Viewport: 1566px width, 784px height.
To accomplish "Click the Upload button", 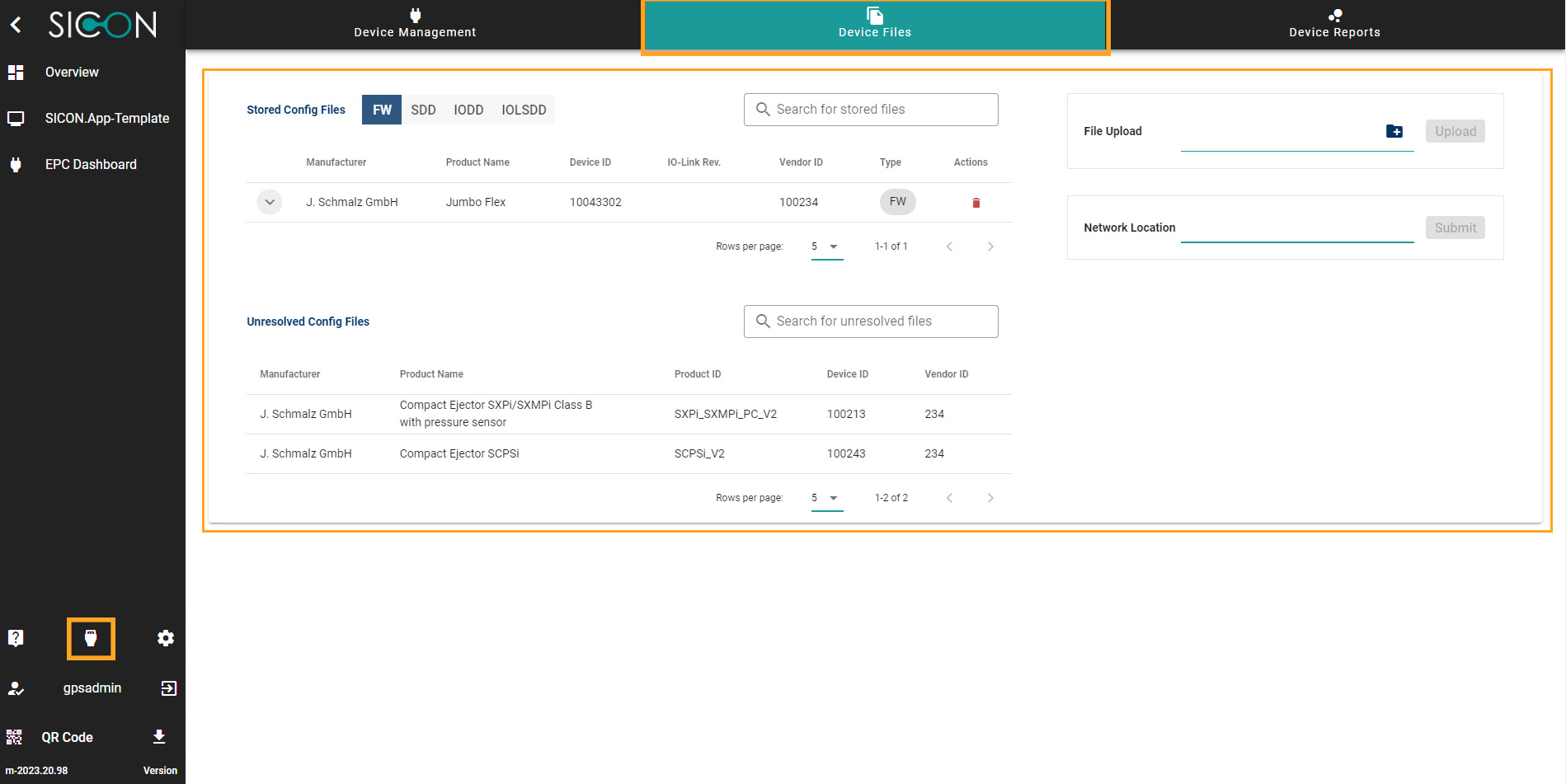I will 1455,131.
